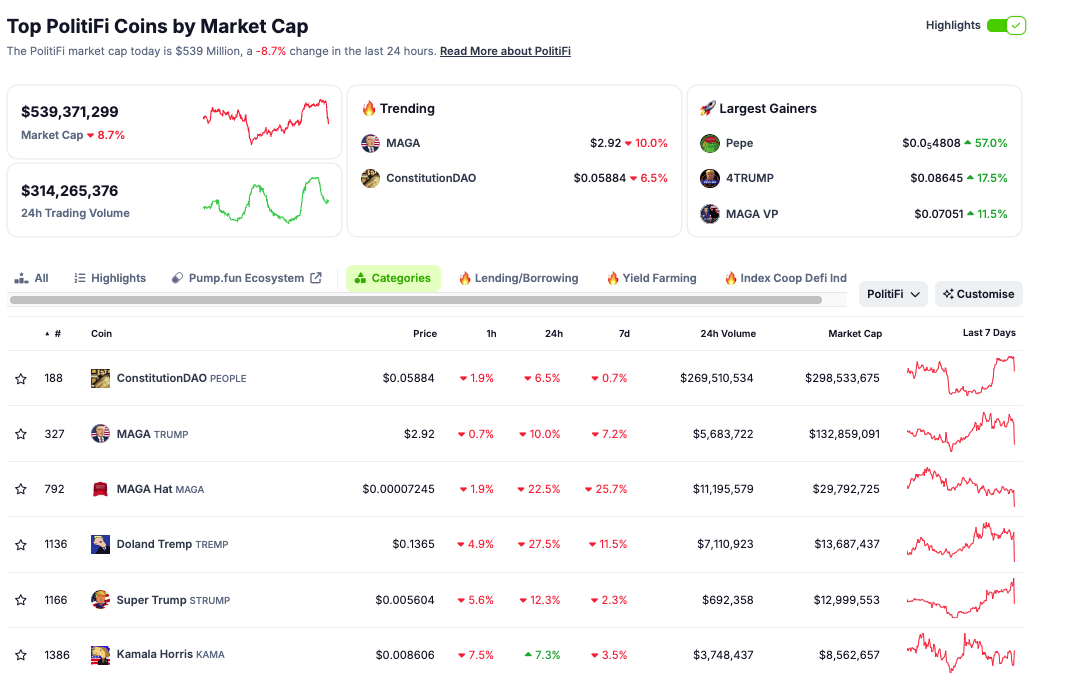Switch to the Highlights tab

point(109,277)
